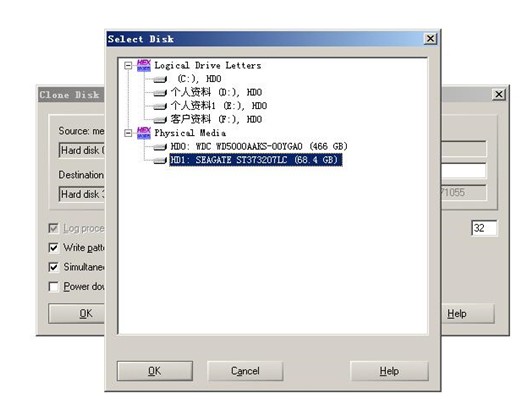Open Help in the Select Disk dialog
This screenshot has height=404, width=529.
coord(389,371)
